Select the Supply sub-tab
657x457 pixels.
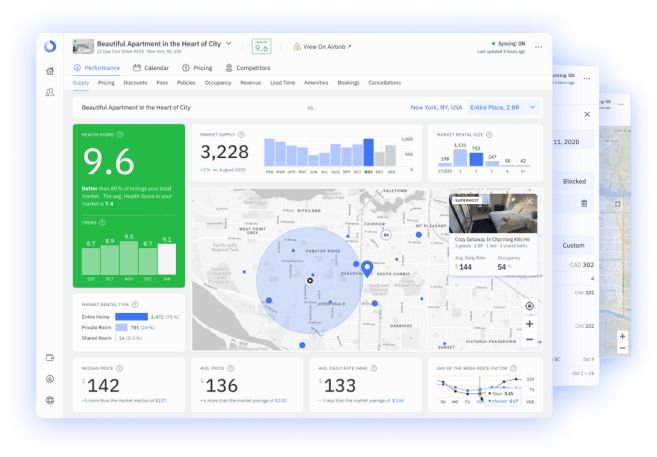pos(81,83)
